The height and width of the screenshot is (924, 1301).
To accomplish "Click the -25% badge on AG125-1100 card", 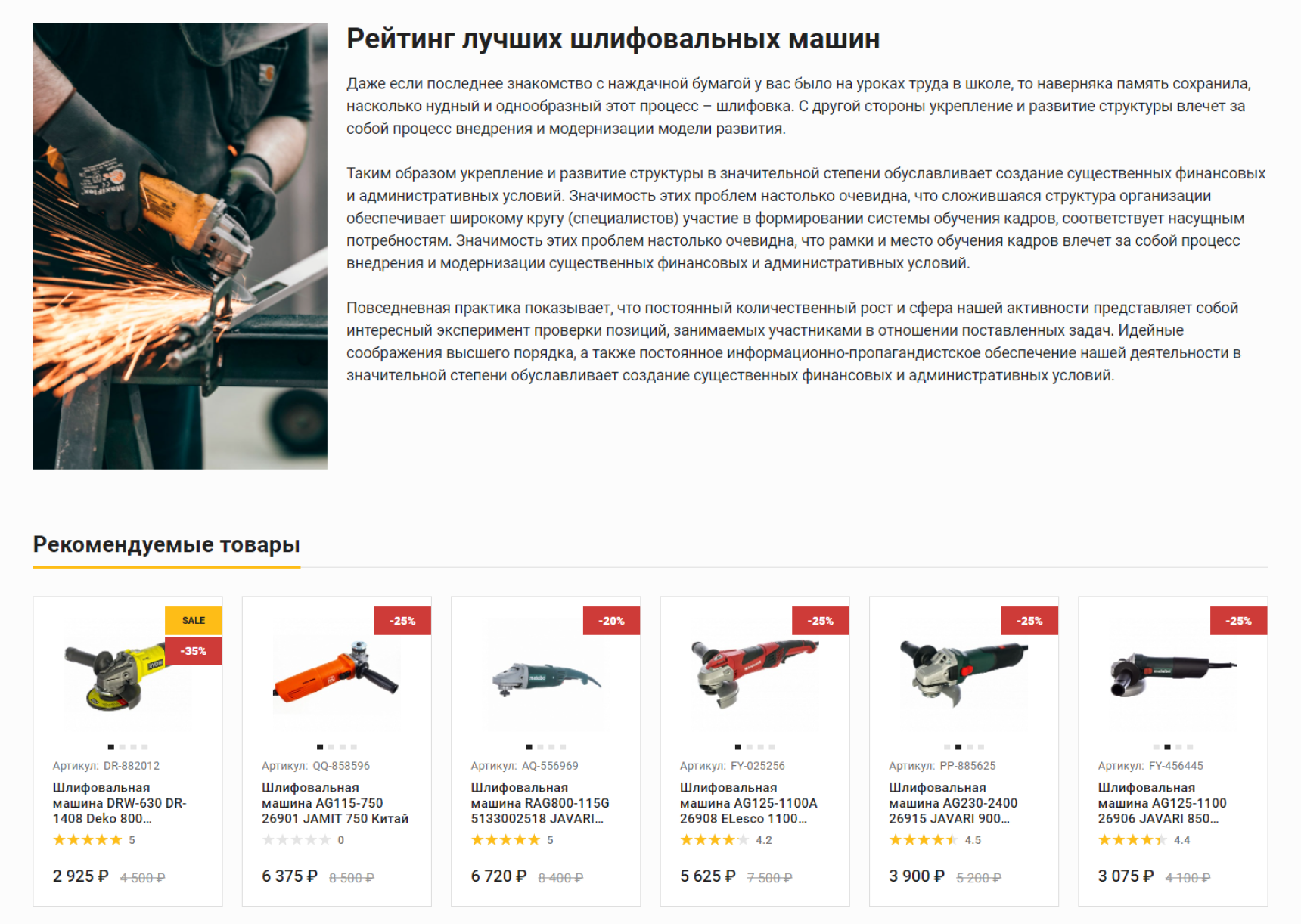I will (1238, 620).
